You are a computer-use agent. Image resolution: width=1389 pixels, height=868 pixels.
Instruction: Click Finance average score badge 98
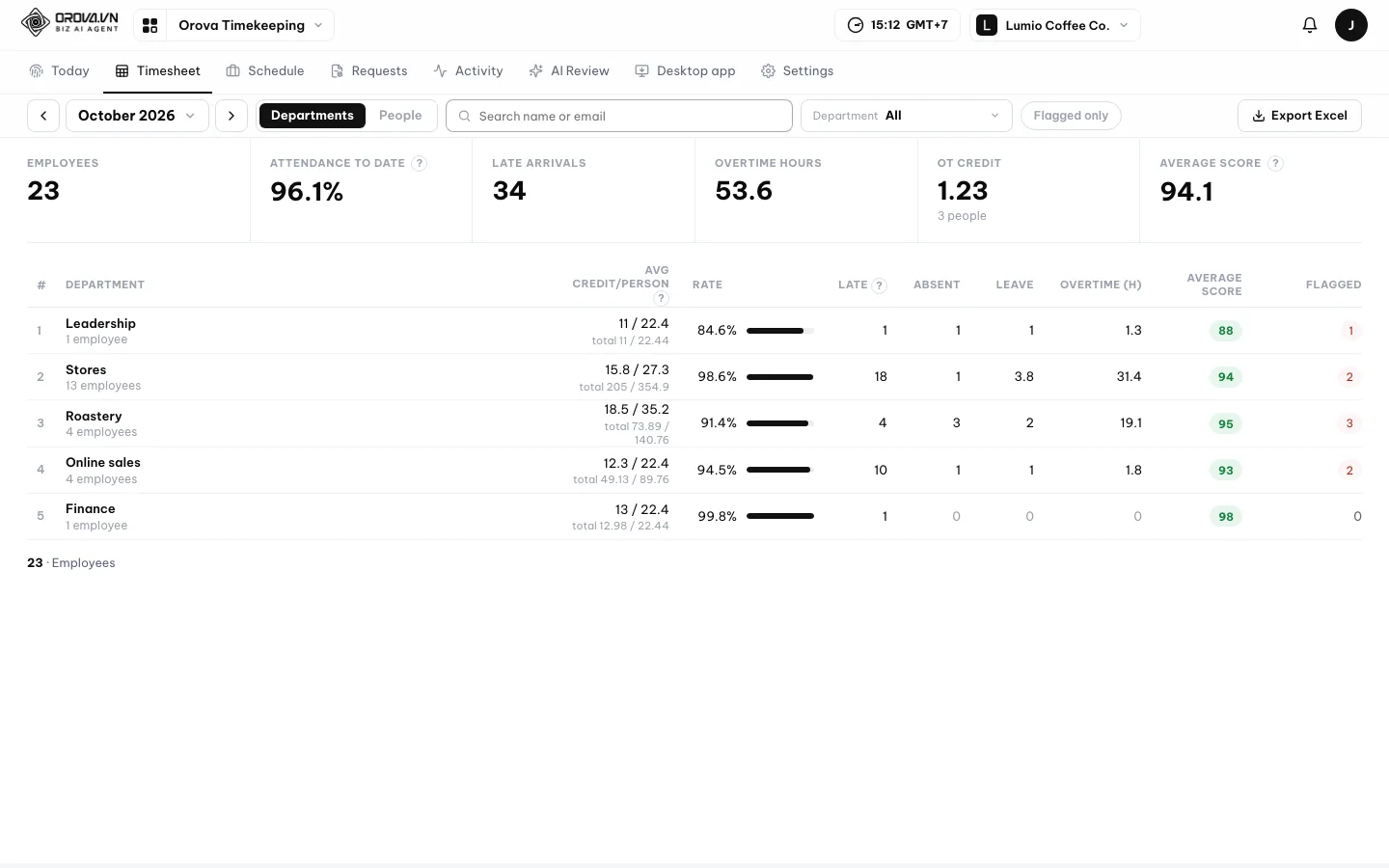pyautogui.click(x=1226, y=517)
